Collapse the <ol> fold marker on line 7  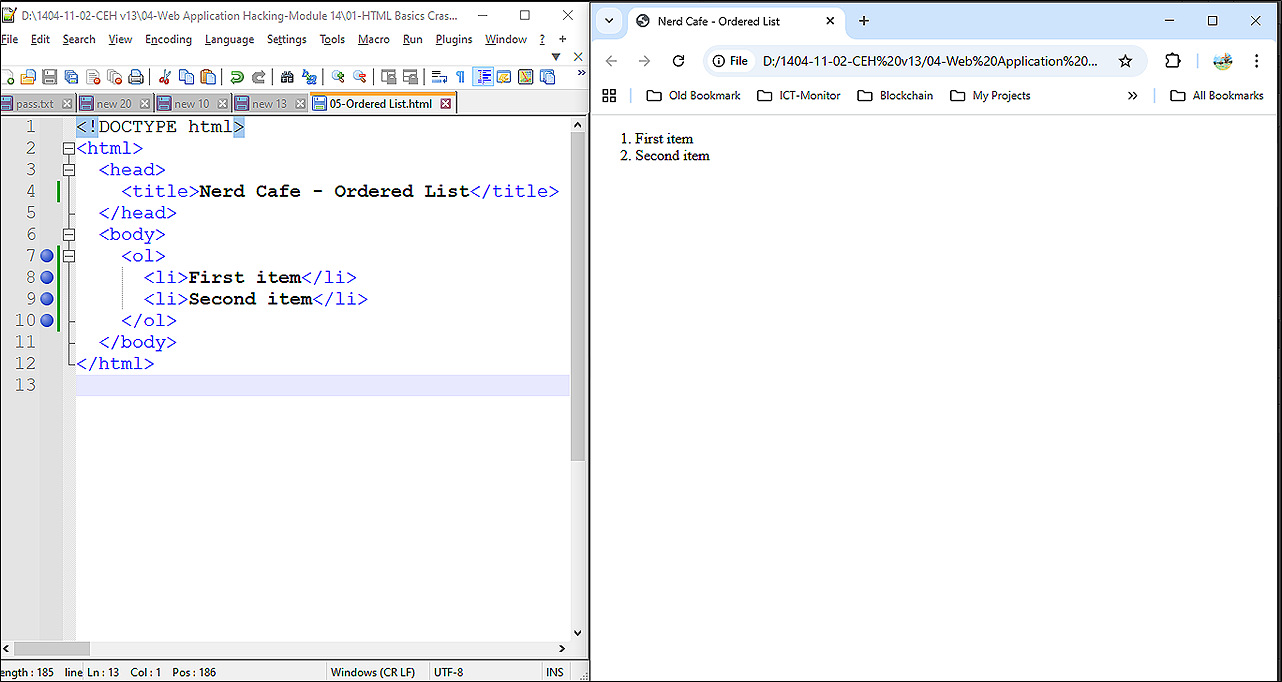tap(69, 256)
